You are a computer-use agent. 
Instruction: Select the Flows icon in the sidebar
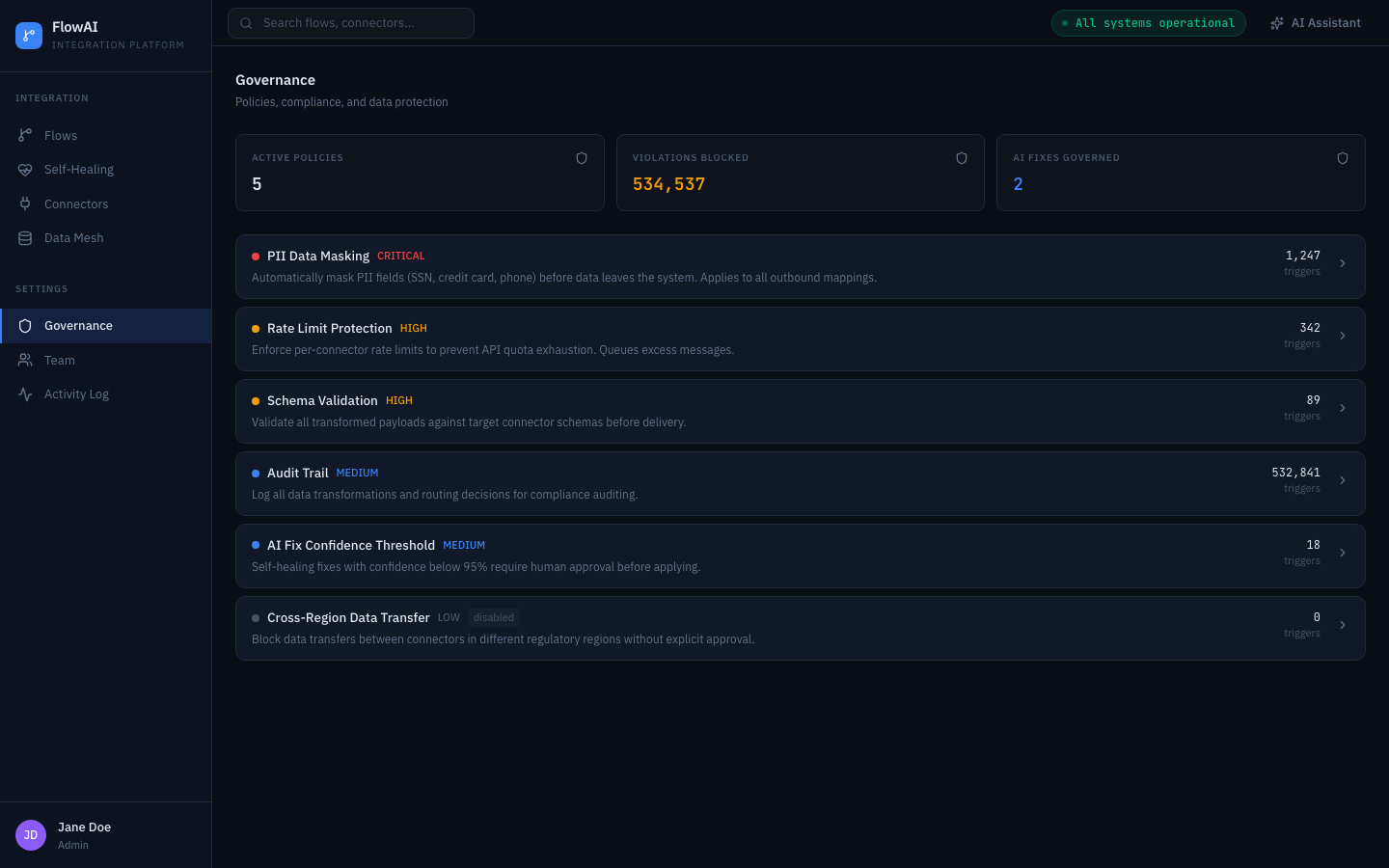pyautogui.click(x=25, y=135)
